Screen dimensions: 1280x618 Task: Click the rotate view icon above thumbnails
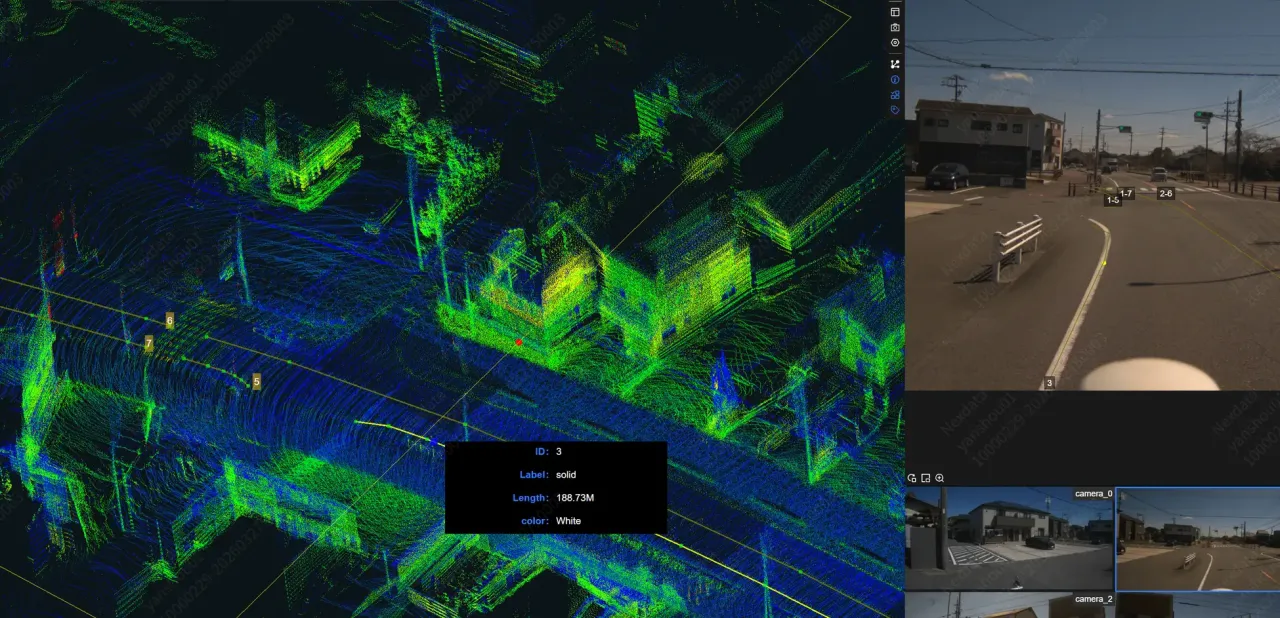tap(913, 478)
